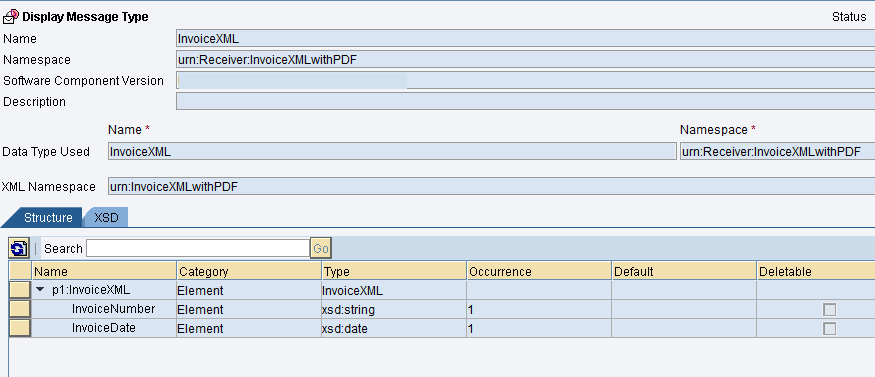Click the Deletable column header
This screenshot has height=377, width=875.
pos(816,272)
